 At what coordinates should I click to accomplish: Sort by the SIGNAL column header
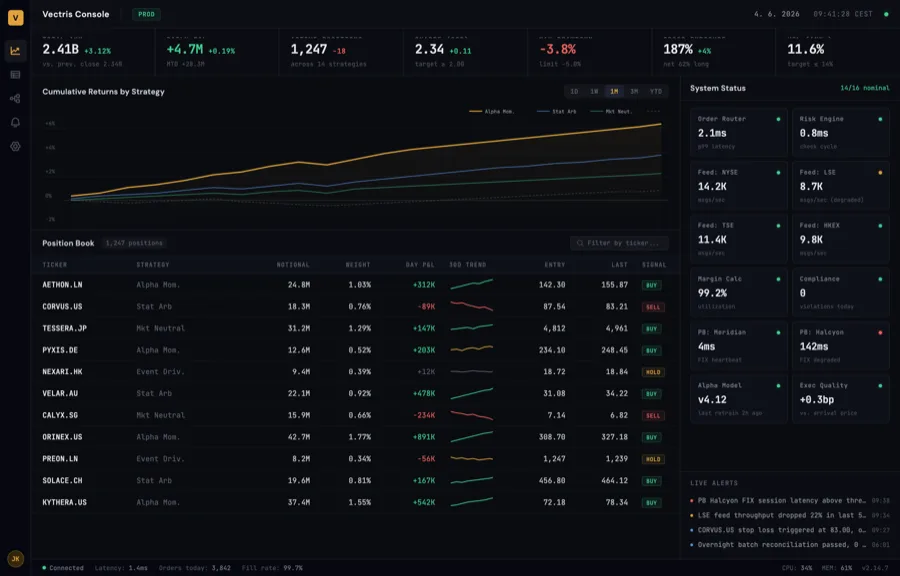pyautogui.click(x=654, y=265)
